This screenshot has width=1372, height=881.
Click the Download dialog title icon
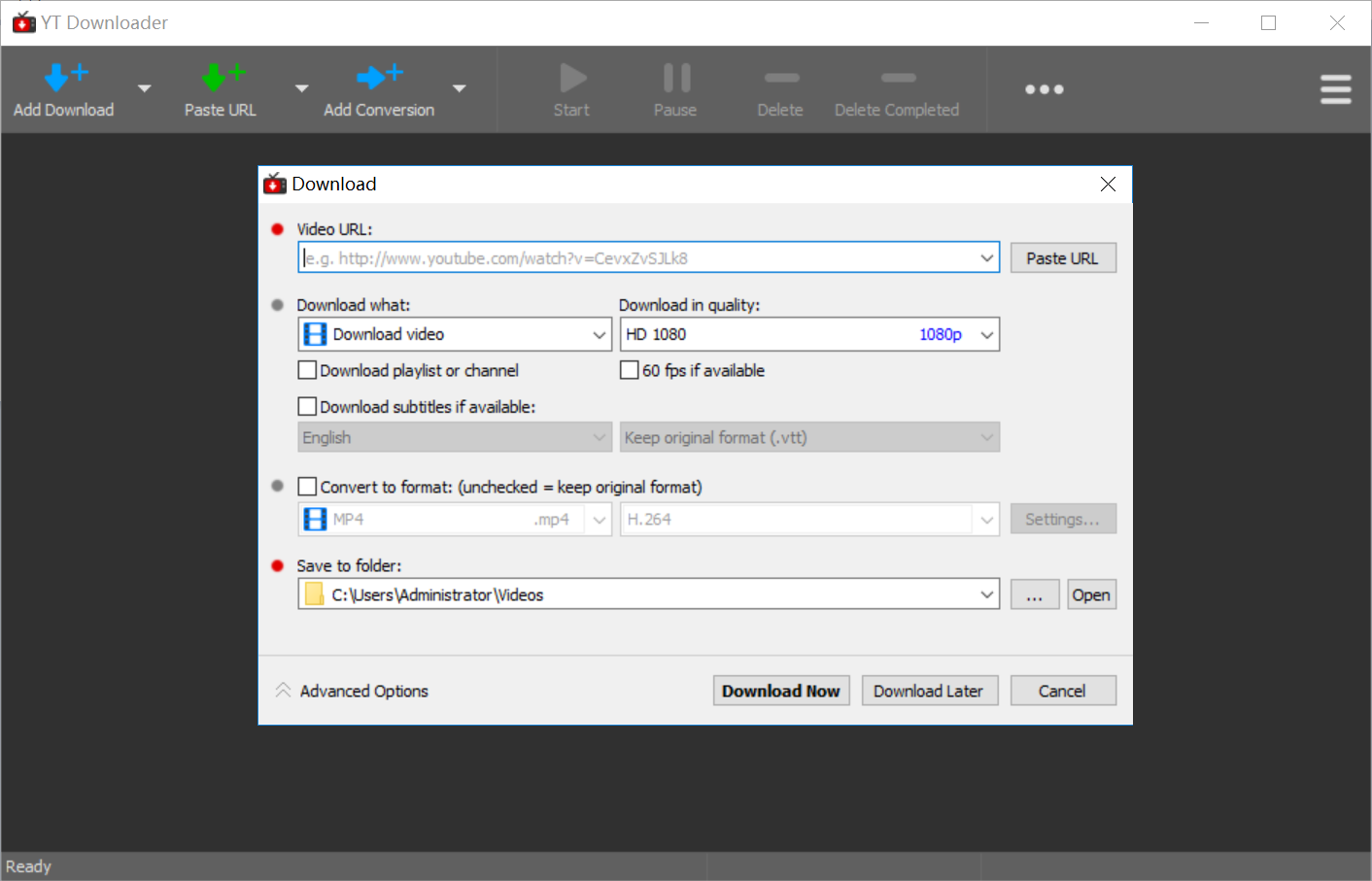coord(275,184)
